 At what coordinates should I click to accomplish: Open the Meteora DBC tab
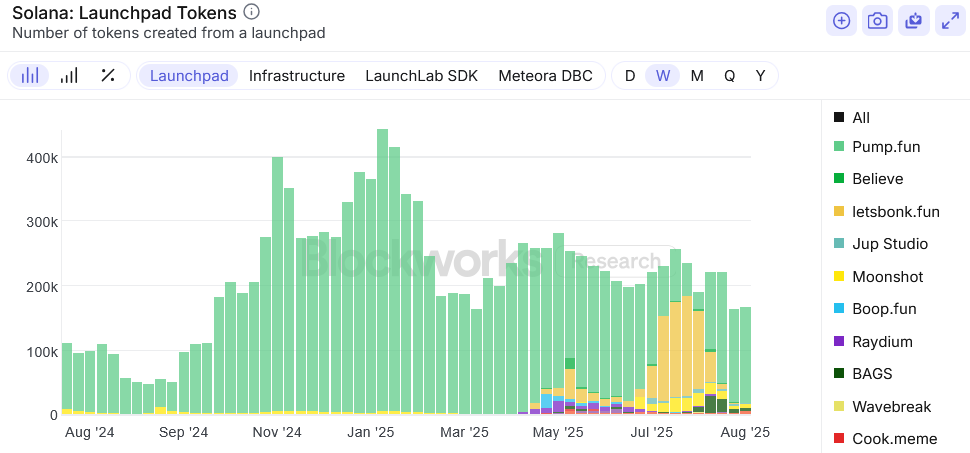point(546,76)
